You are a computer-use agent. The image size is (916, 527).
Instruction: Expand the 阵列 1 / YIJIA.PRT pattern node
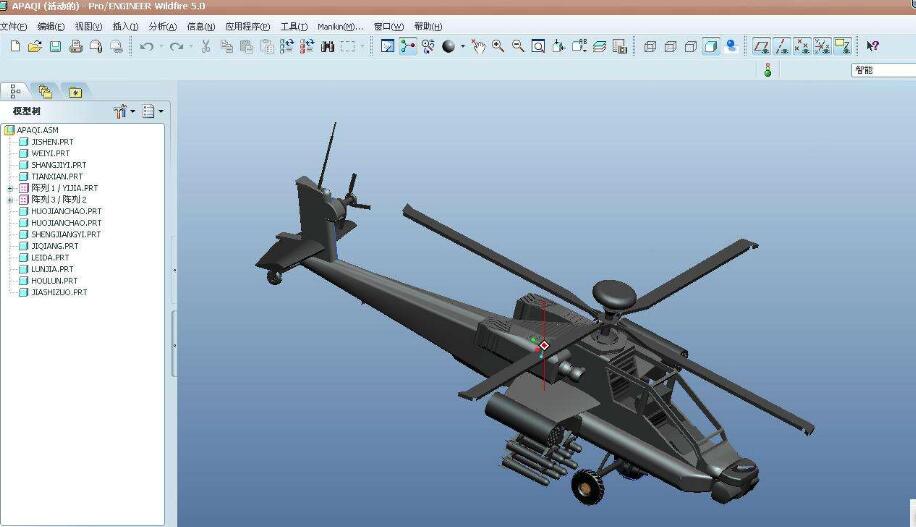10,188
